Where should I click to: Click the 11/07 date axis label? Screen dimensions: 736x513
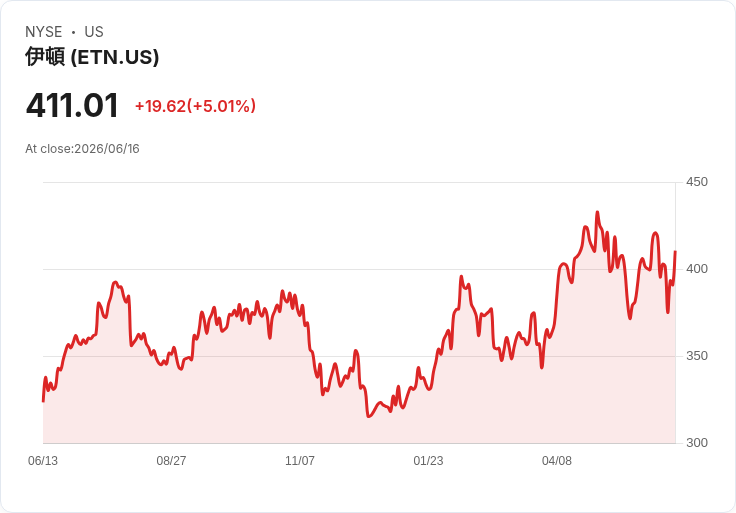click(x=300, y=461)
